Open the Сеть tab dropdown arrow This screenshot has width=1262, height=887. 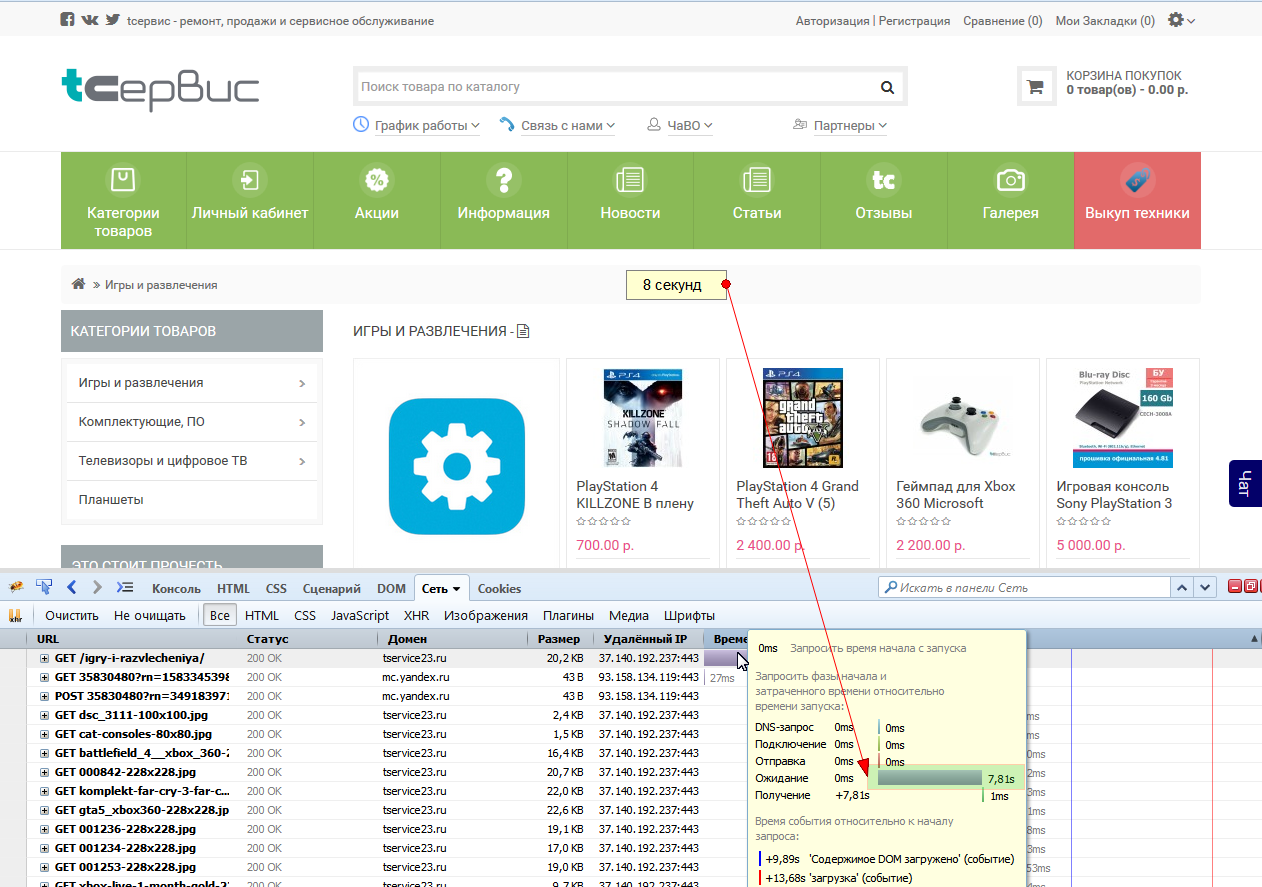[x=456, y=589]
